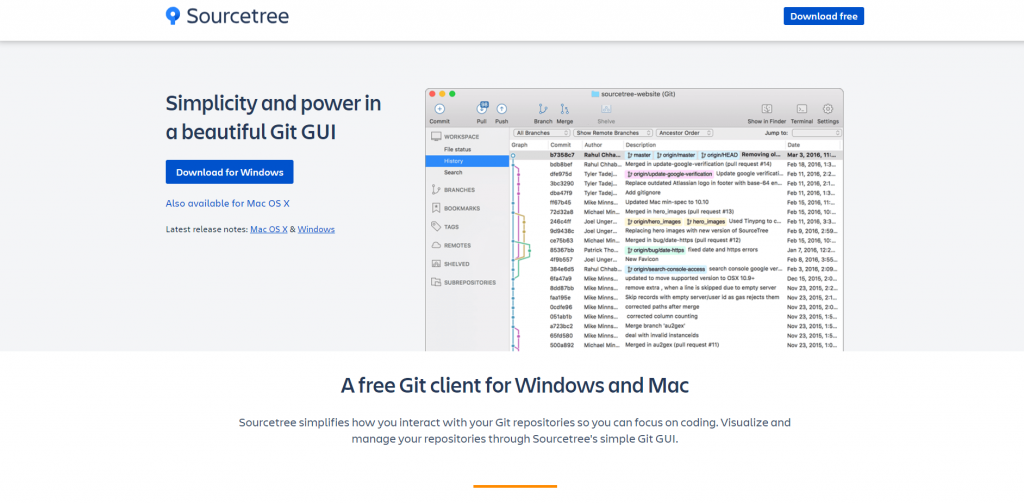The height and width of the screenshot is (503, 1024).
Task: Click the Workspace monitor icon in sidebar
Action: pyautogui.click(x=436, y=137)
